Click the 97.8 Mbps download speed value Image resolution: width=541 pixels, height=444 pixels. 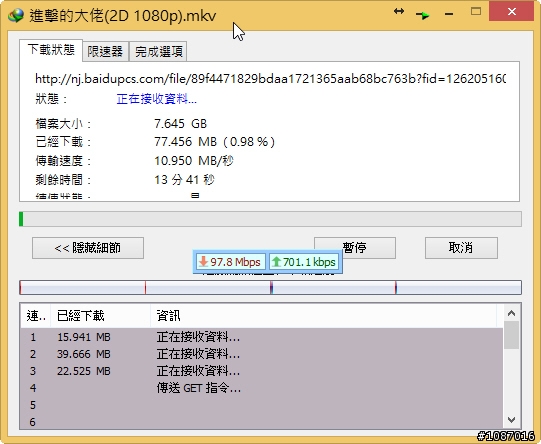coord(235,262)
